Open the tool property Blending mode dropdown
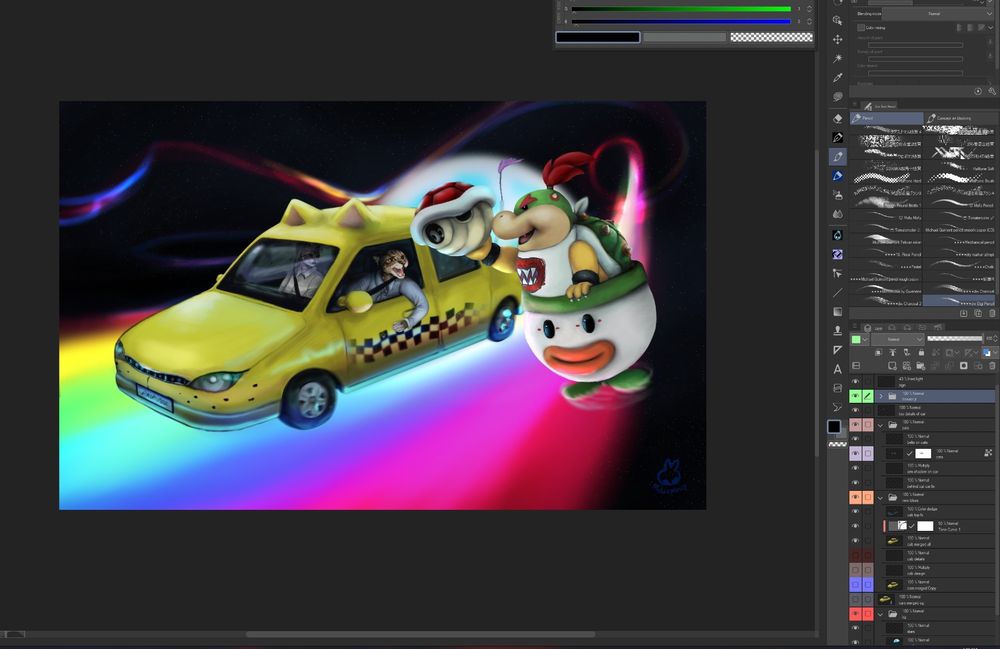1000x649 pixels. click(x=939, y=13)
